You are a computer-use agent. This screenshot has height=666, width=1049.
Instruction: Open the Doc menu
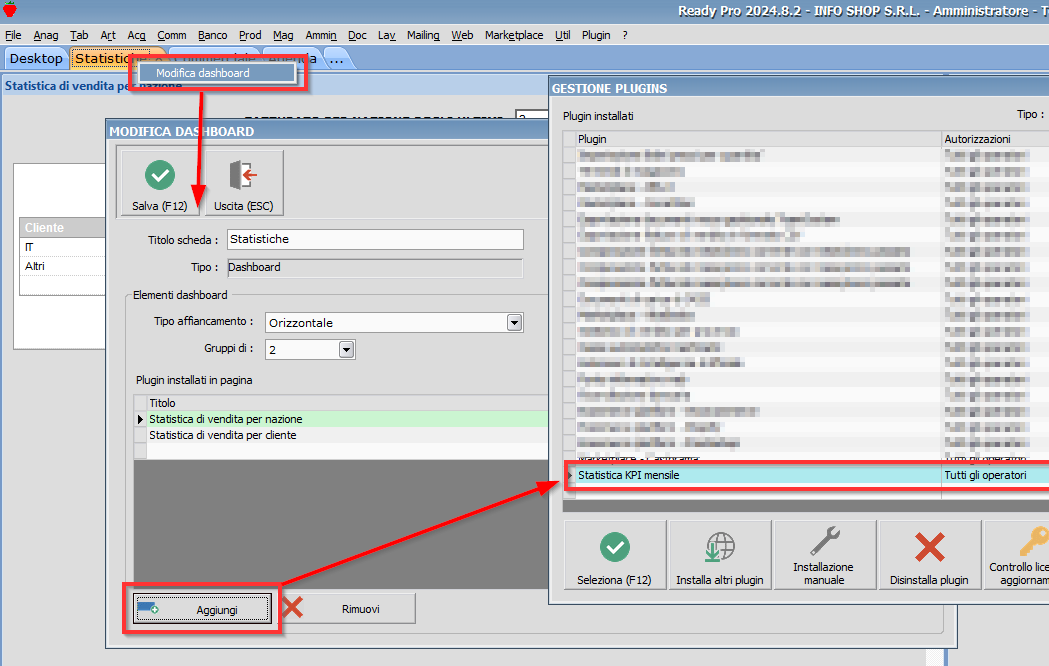tap(357, 35)
